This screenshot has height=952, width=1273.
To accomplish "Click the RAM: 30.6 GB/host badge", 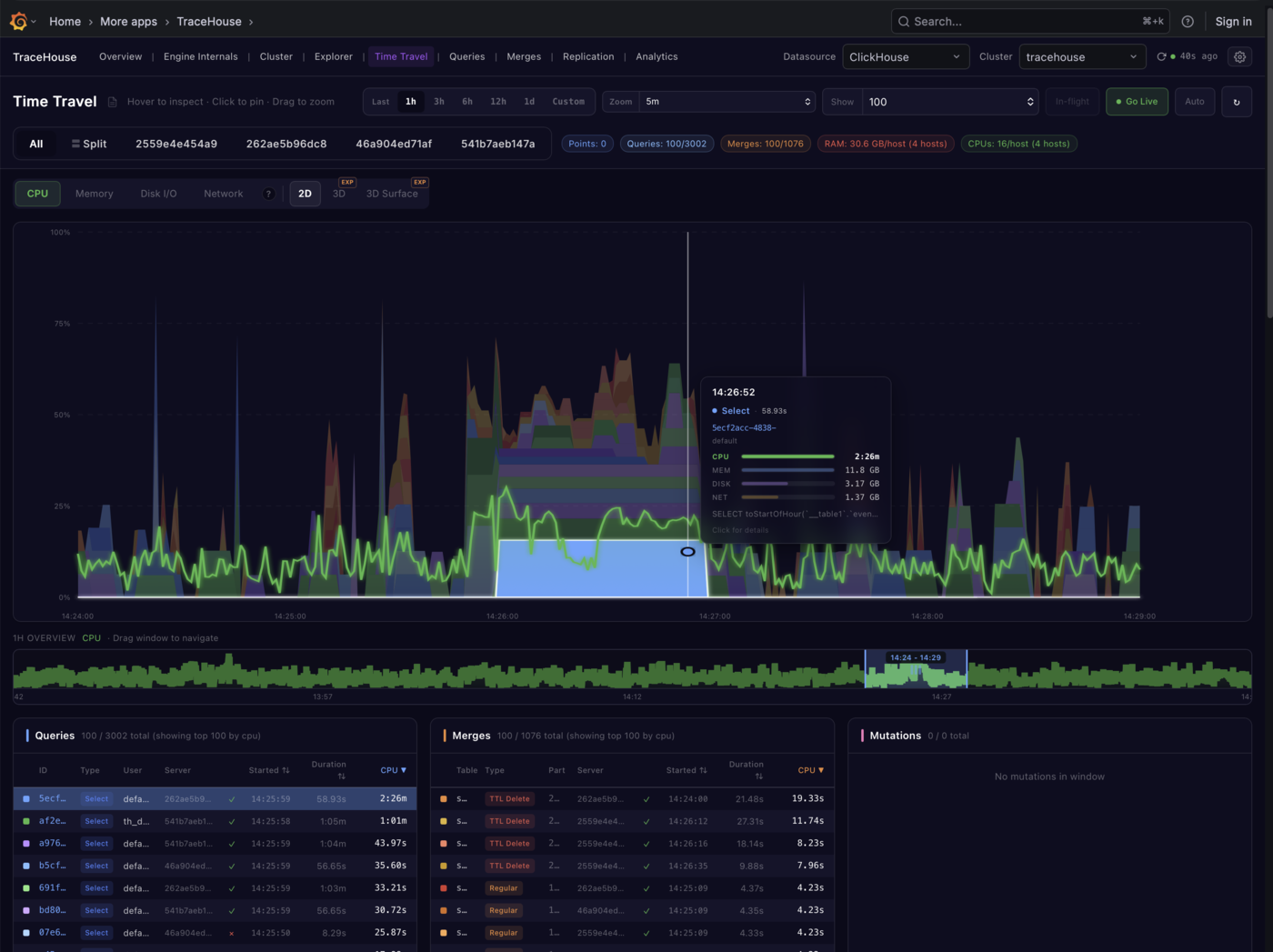I will [x=886, y=144].
